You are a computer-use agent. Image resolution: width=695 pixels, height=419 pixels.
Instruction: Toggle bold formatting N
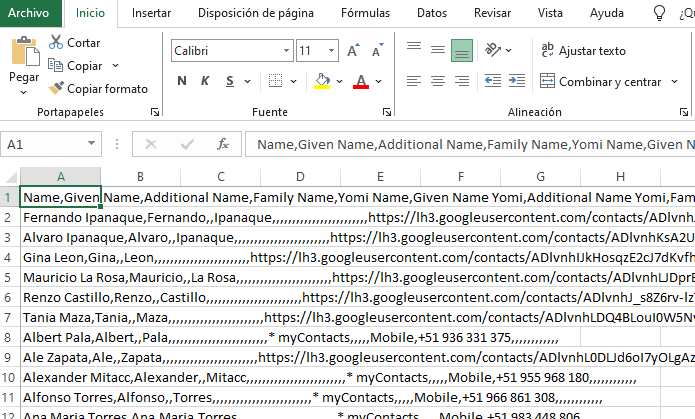click(x=182, y=81)
